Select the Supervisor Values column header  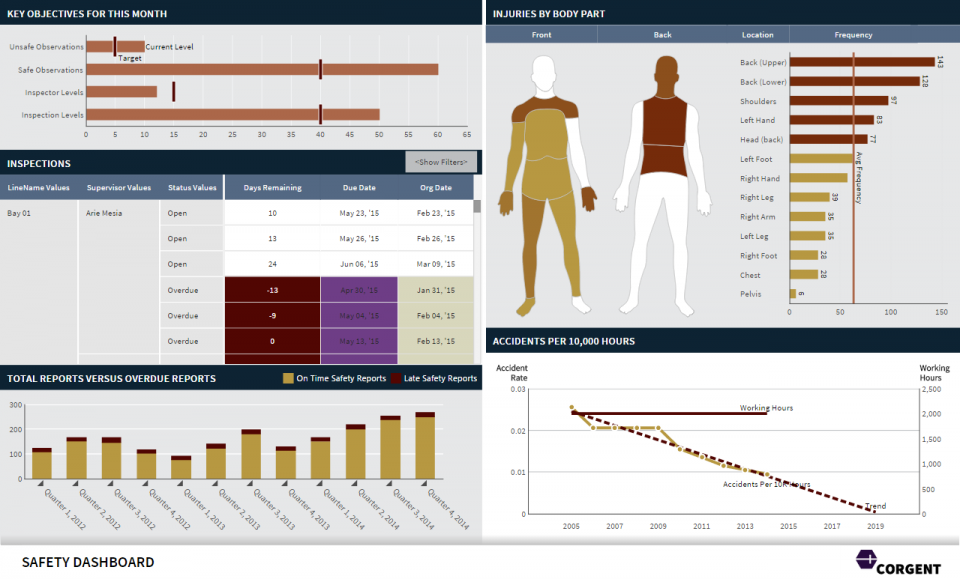tap(119, 188)
